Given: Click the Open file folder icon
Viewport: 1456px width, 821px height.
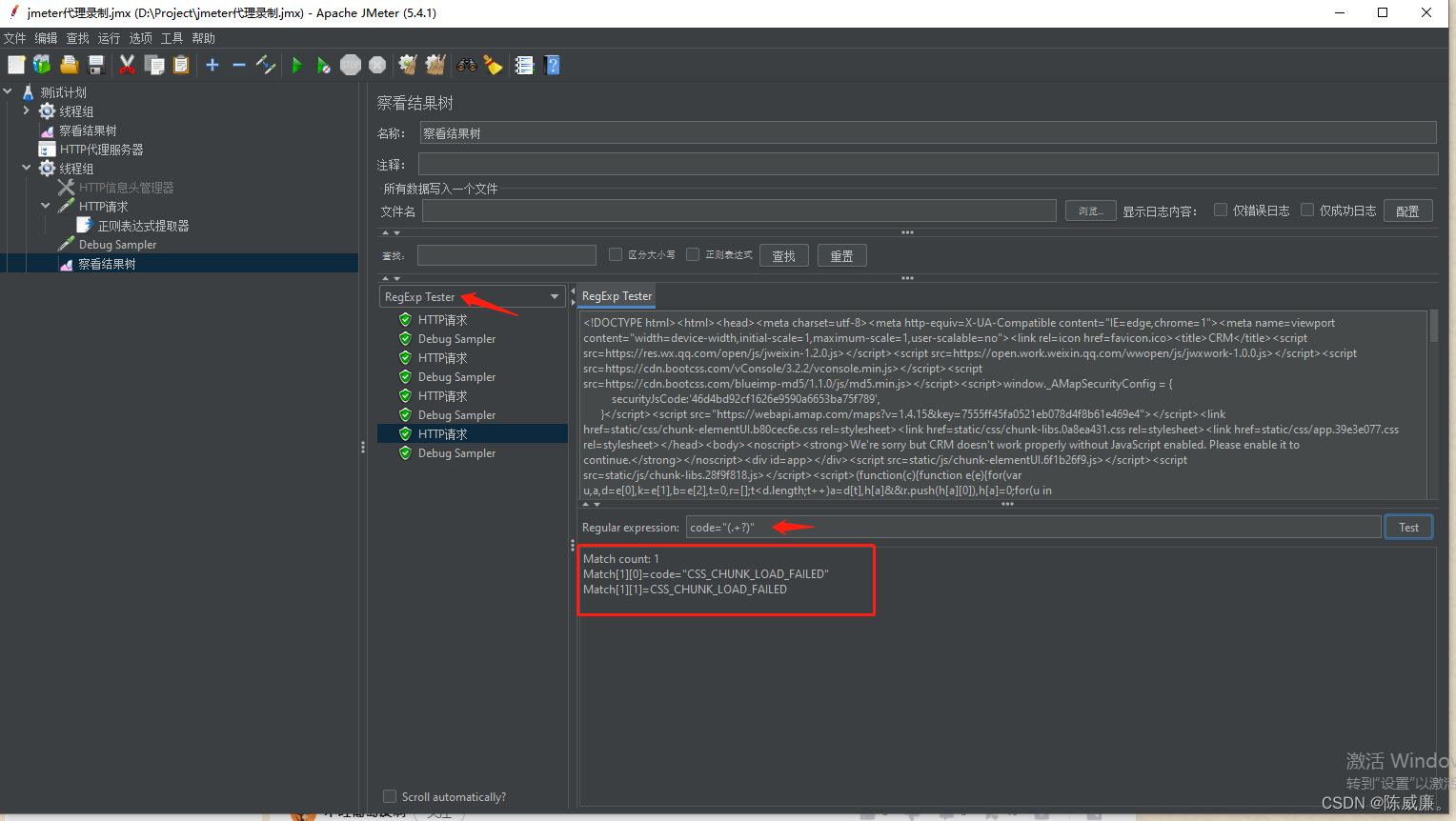Looking at the screenshot, I should (69, 65).
